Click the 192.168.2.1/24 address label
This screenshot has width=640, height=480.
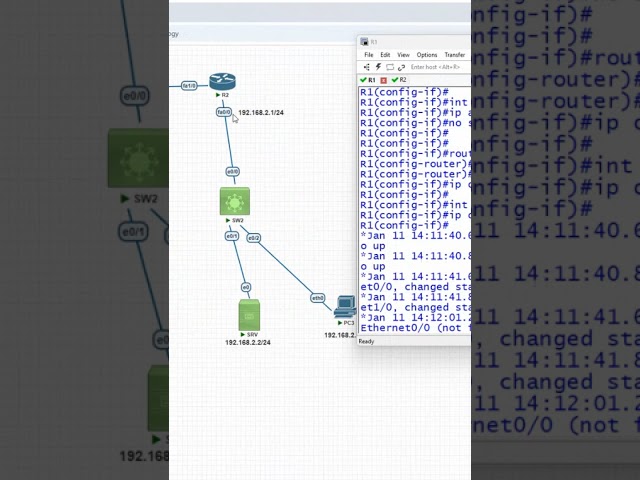(261, 113)
